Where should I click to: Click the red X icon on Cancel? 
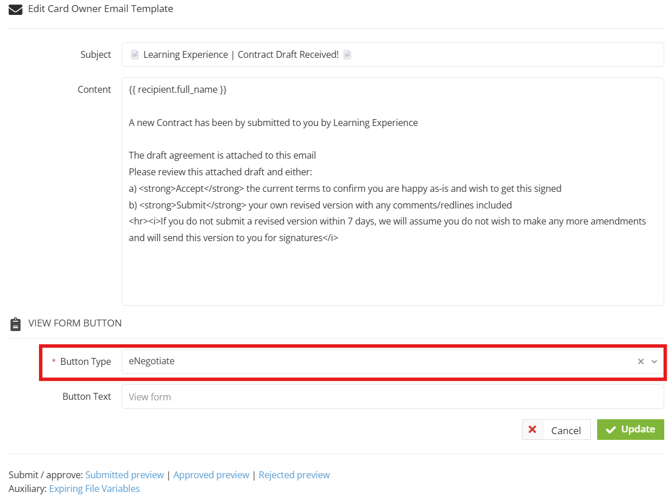click(532, 429)
